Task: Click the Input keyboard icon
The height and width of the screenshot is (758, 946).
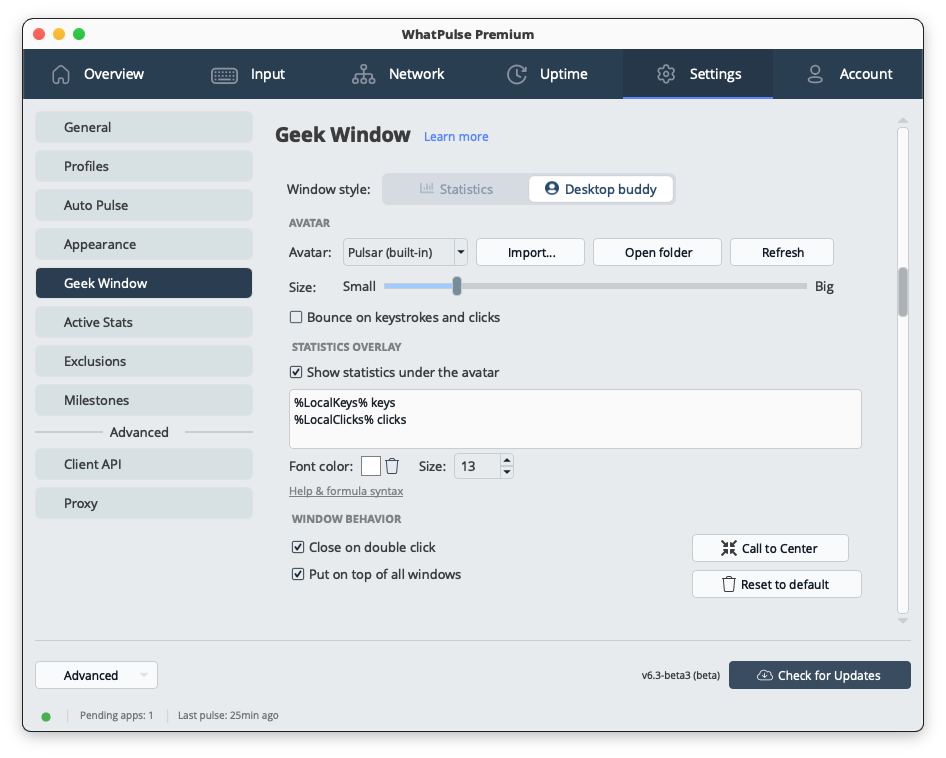Action: click(224, 75)
